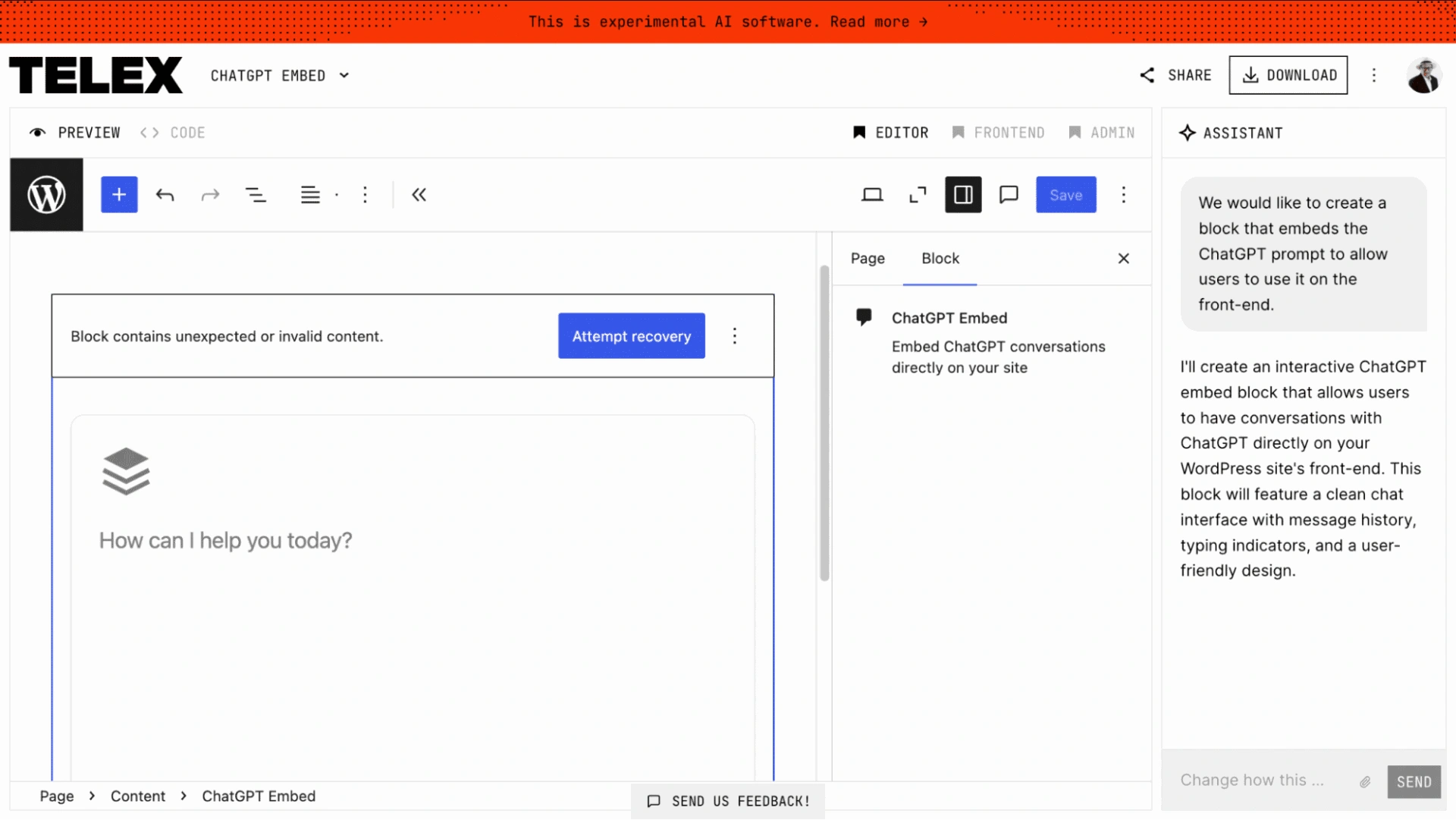
Task: Click the assistant prompt input field
Action: (1263, 781)
